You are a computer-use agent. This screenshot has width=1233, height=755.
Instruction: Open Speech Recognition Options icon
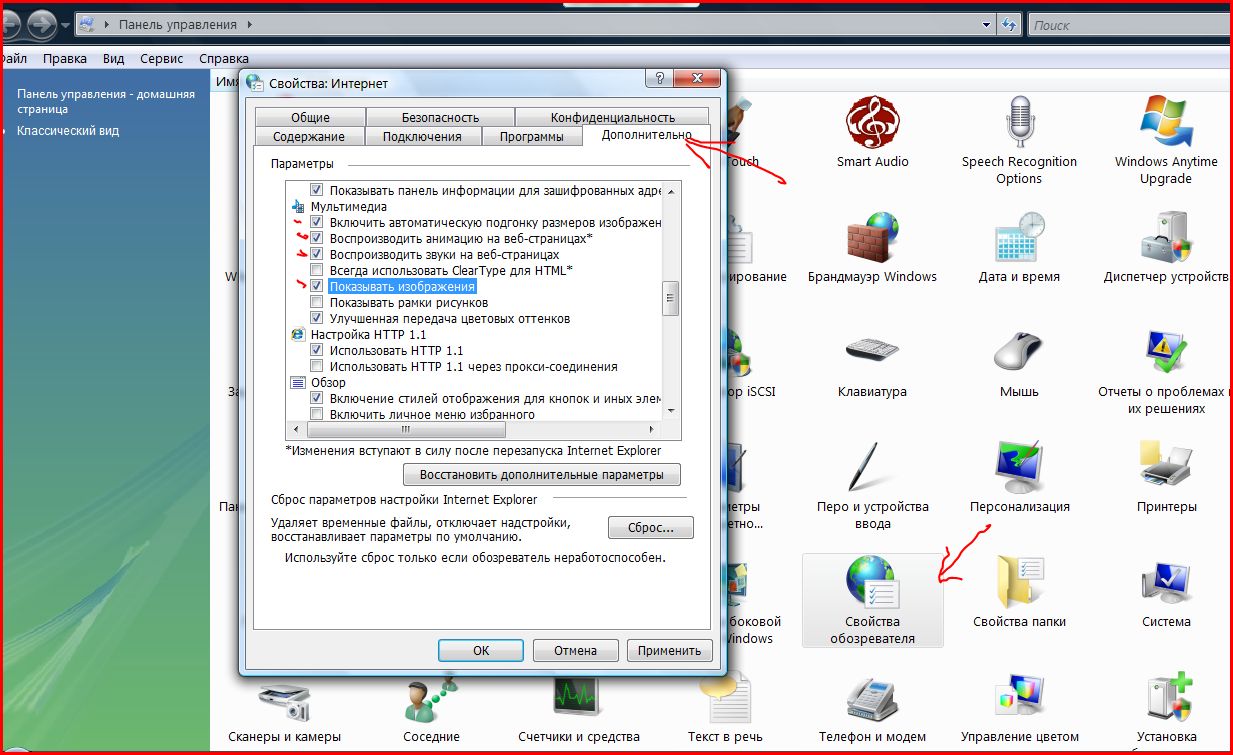point(1019,141)
